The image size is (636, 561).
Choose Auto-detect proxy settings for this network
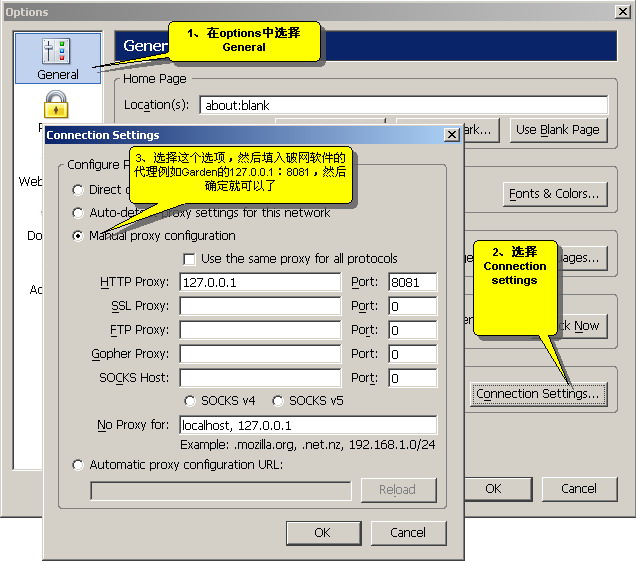click(x=78, y=213)
